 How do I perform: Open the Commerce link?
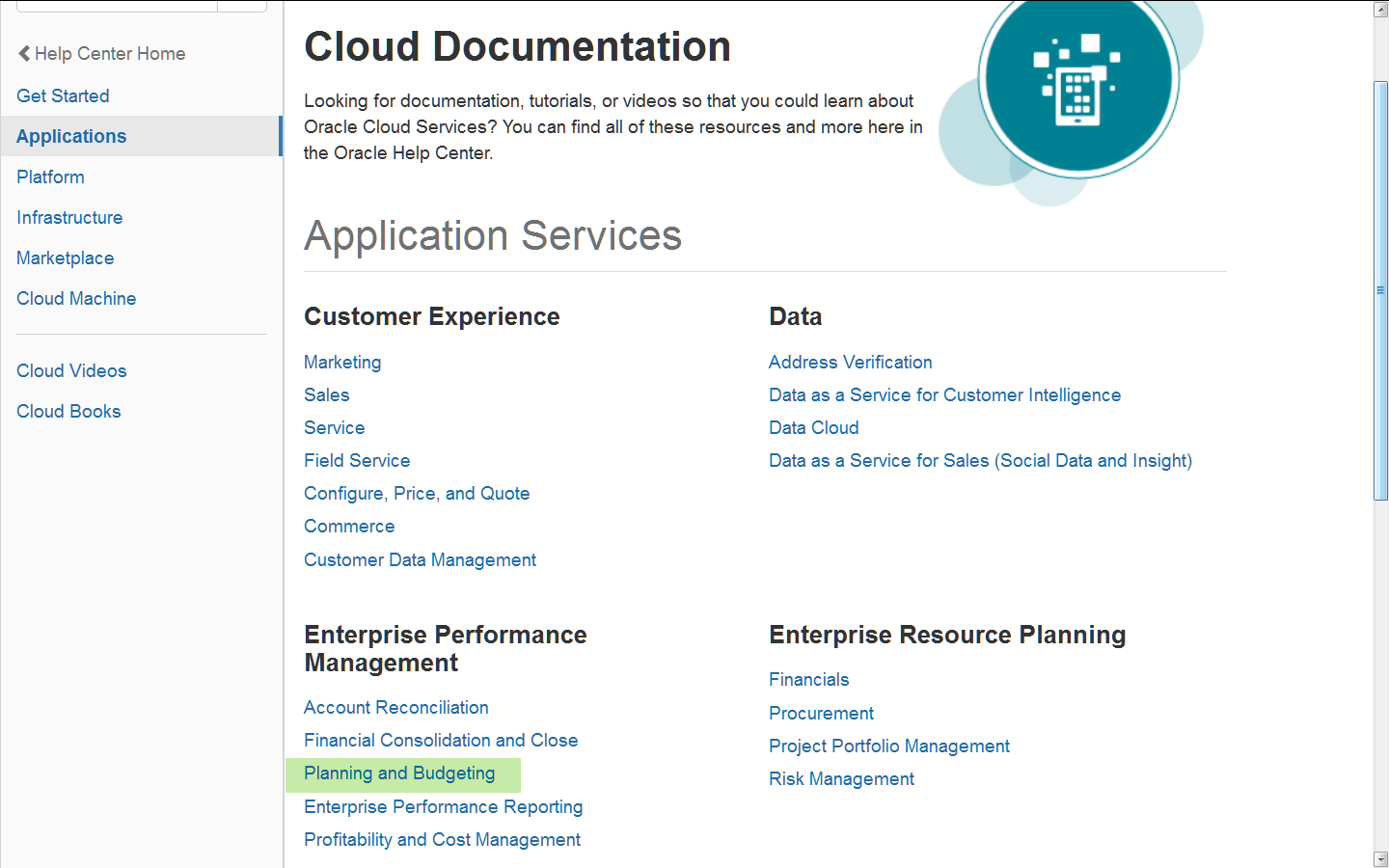point(349,526)
